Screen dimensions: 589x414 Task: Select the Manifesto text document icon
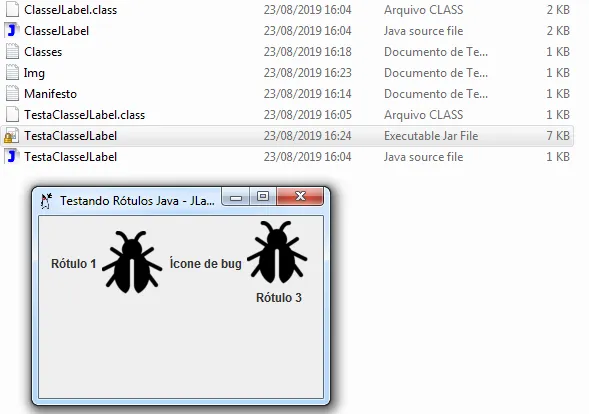(x=12, y=94)
